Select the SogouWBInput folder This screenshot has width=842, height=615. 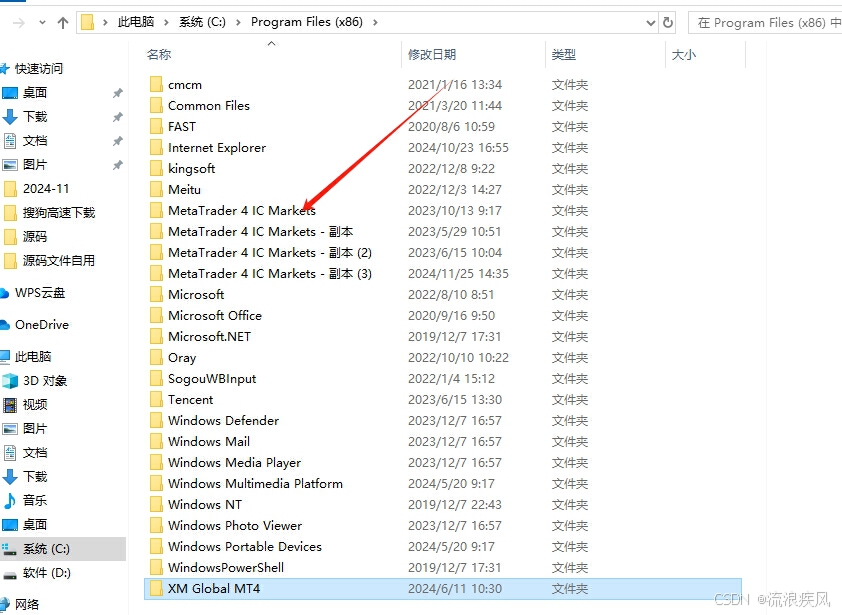pos(212,379)
